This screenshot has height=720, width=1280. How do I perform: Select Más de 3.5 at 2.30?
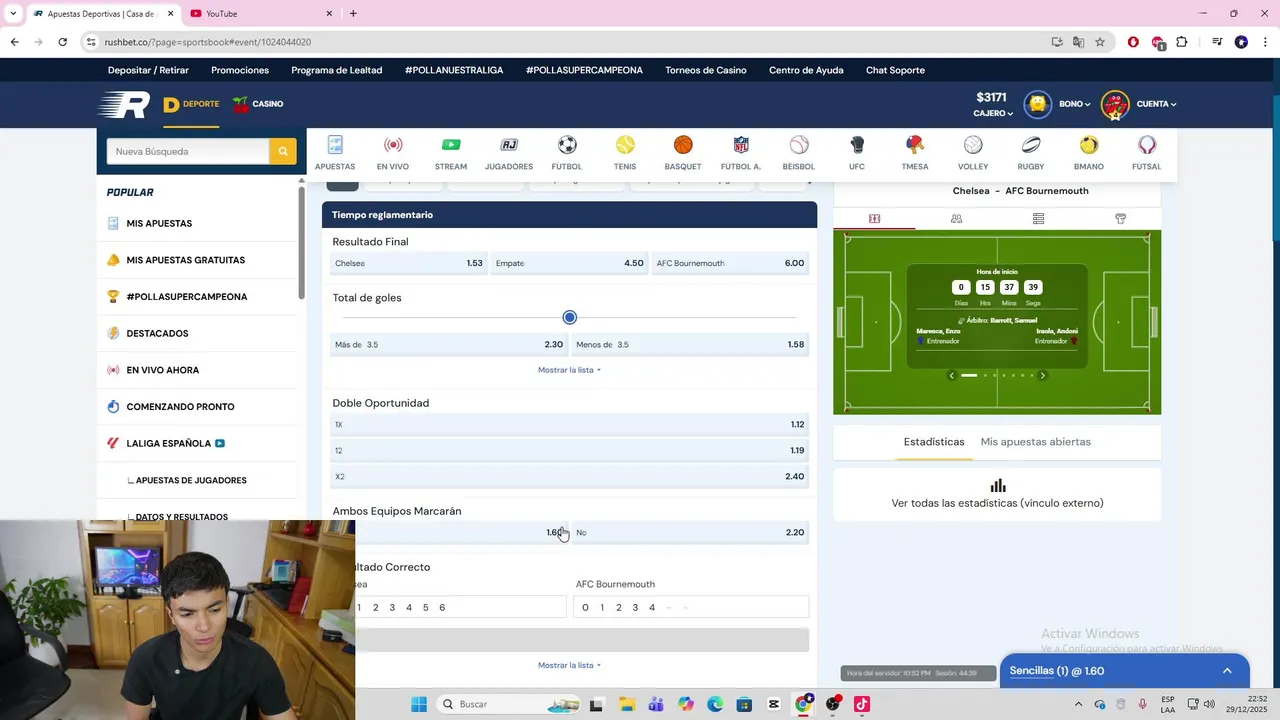[x=449, y=344]
